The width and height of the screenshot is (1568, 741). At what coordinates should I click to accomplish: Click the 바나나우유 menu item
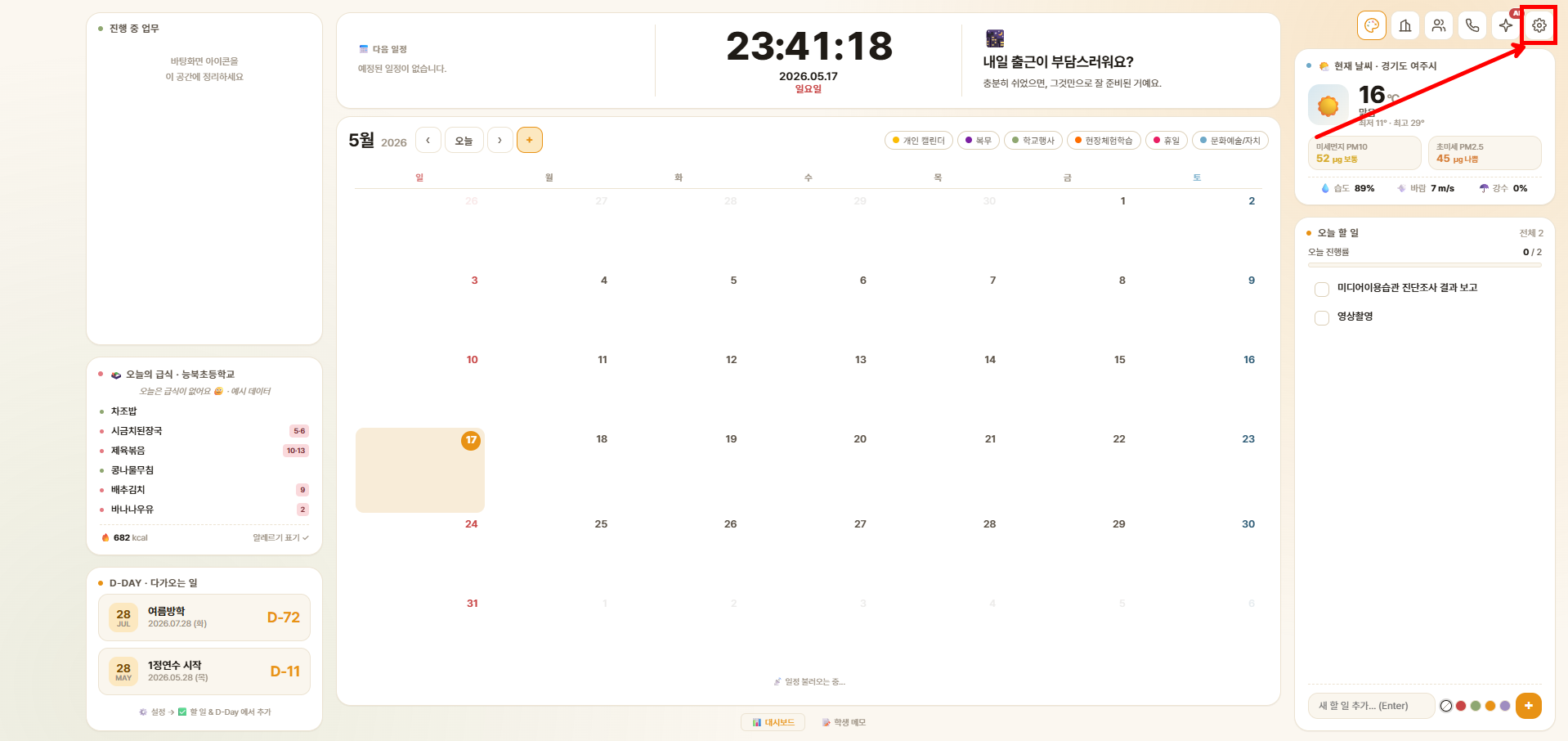[132, 510]
